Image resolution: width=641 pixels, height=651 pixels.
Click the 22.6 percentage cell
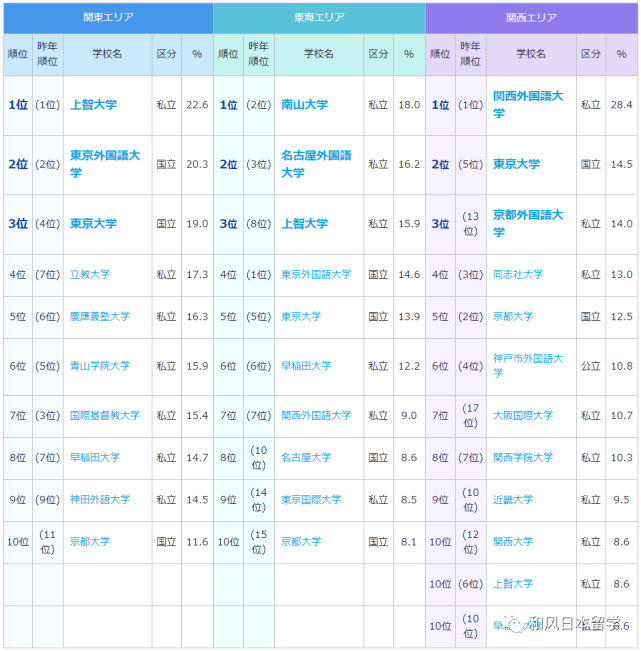coord(197,105)
